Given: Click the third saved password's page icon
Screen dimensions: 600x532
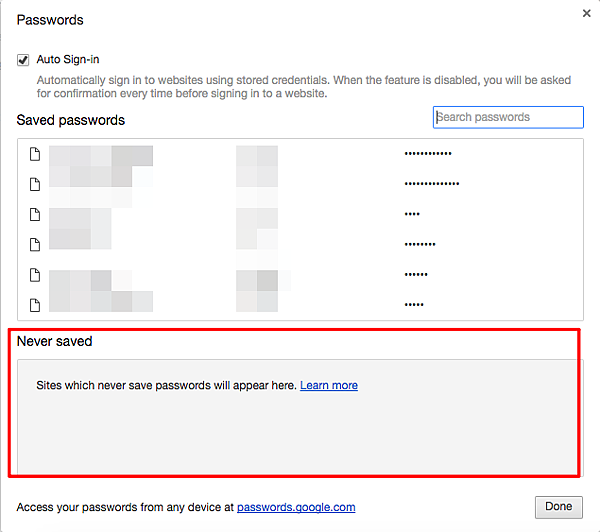Looking at the screenshot, I should (x=34, y=214).
